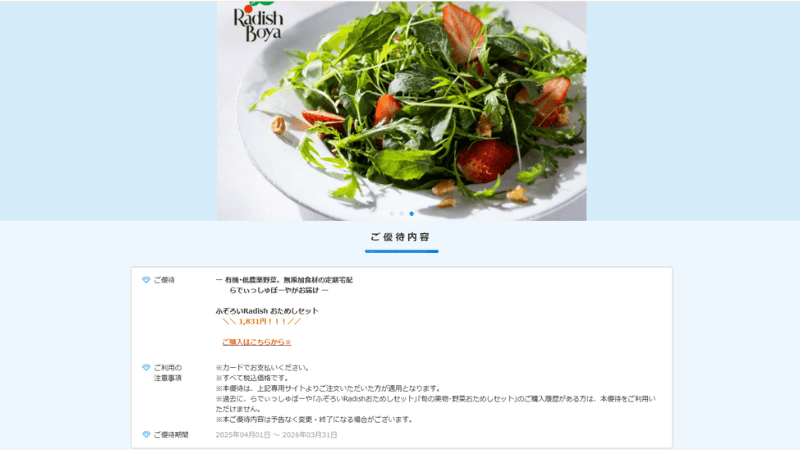
Task: Click the ご優待内容 section heading
Action: pos(401,237)
